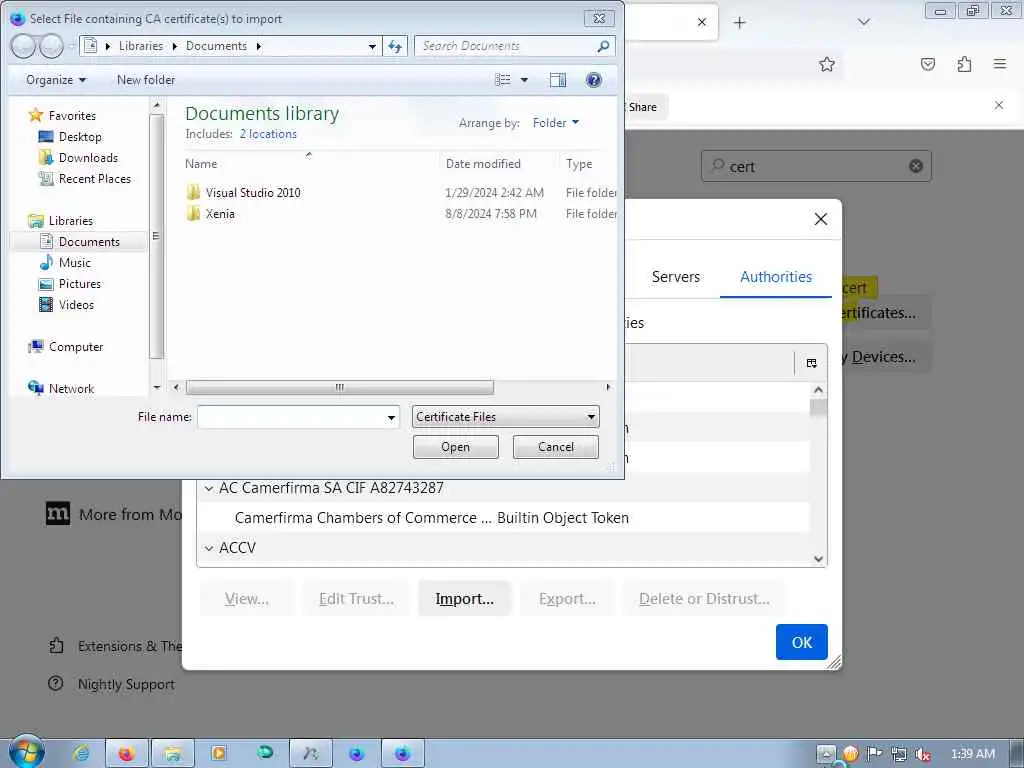This screenshot has height=768, width=1024.
Task: Open the Firefox list all tabs chevron
Action: pos(863,22)
